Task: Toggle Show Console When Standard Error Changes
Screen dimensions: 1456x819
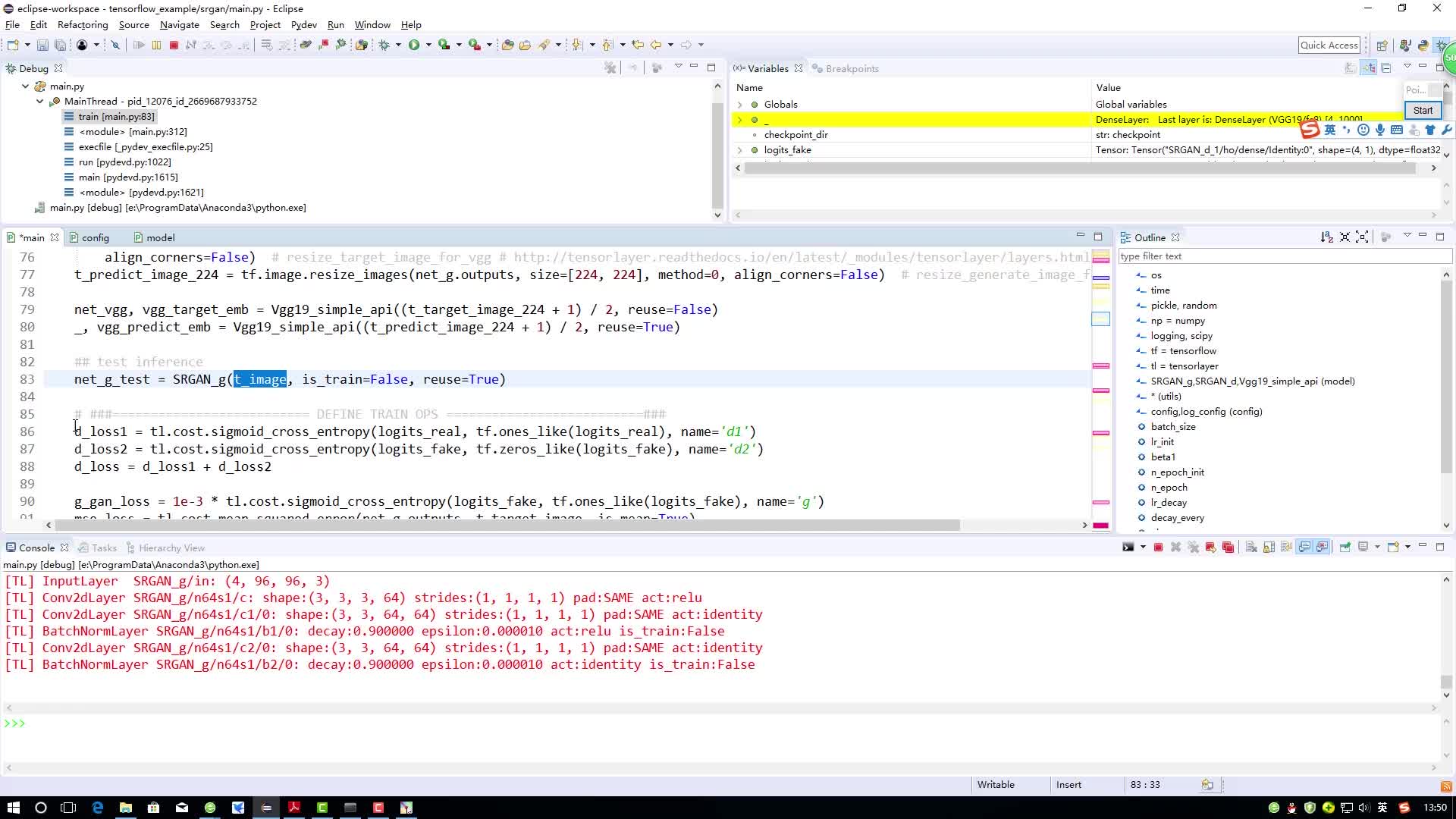Action: click(x=1323, y=548)
